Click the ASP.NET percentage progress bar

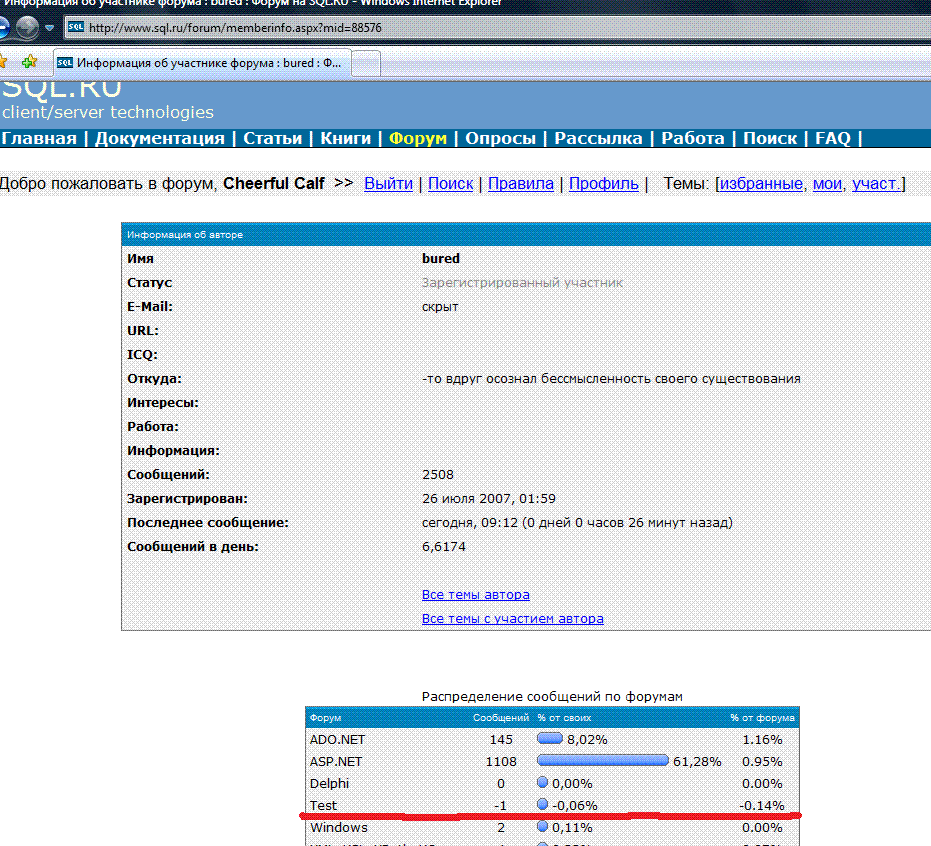(x=602, y=761)
